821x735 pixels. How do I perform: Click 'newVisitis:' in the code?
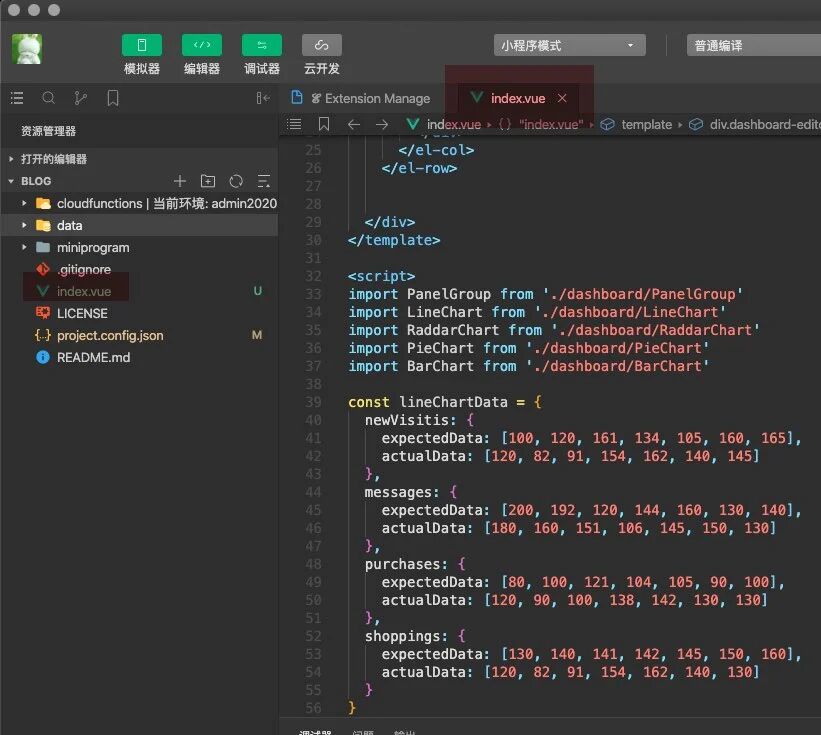(410, 420)
